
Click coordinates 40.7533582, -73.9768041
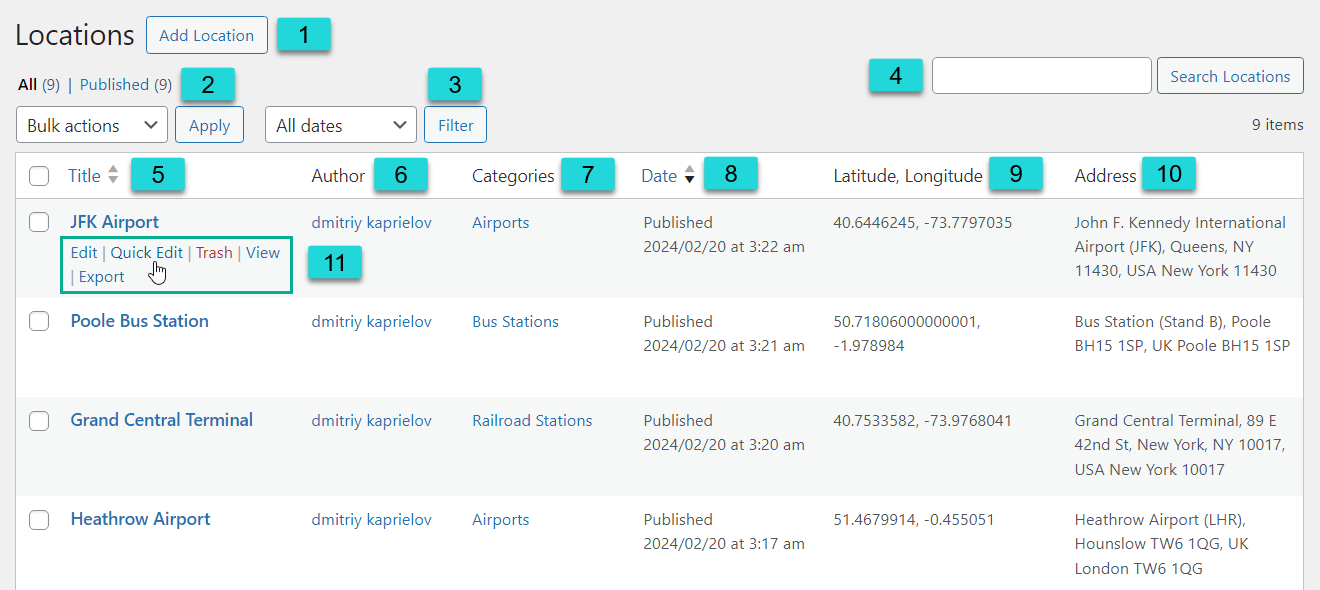(x=923, y=420)
